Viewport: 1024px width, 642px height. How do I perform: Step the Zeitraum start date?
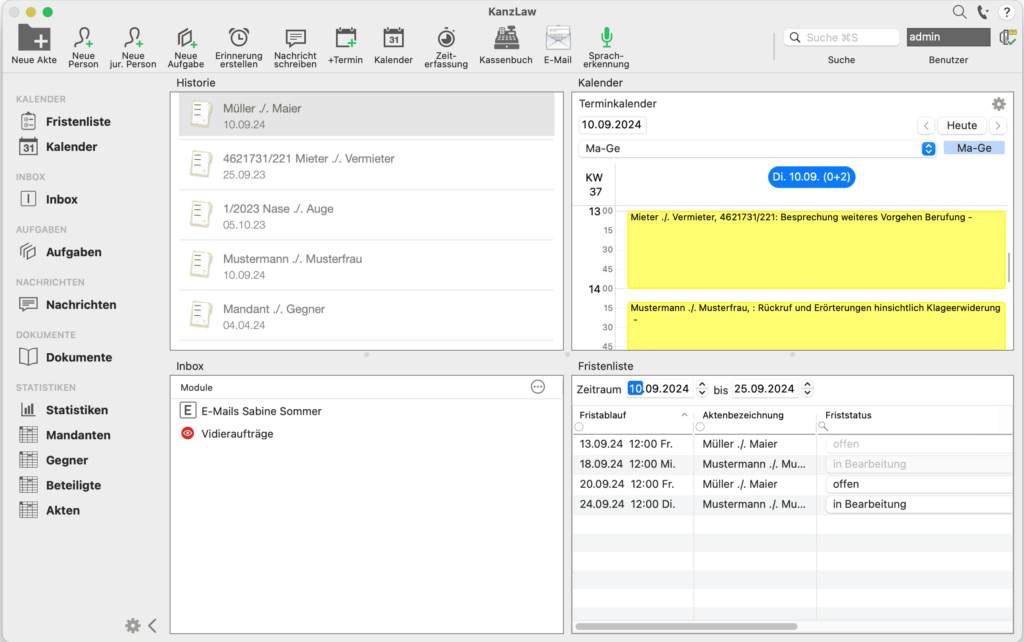tap(702, 389)
